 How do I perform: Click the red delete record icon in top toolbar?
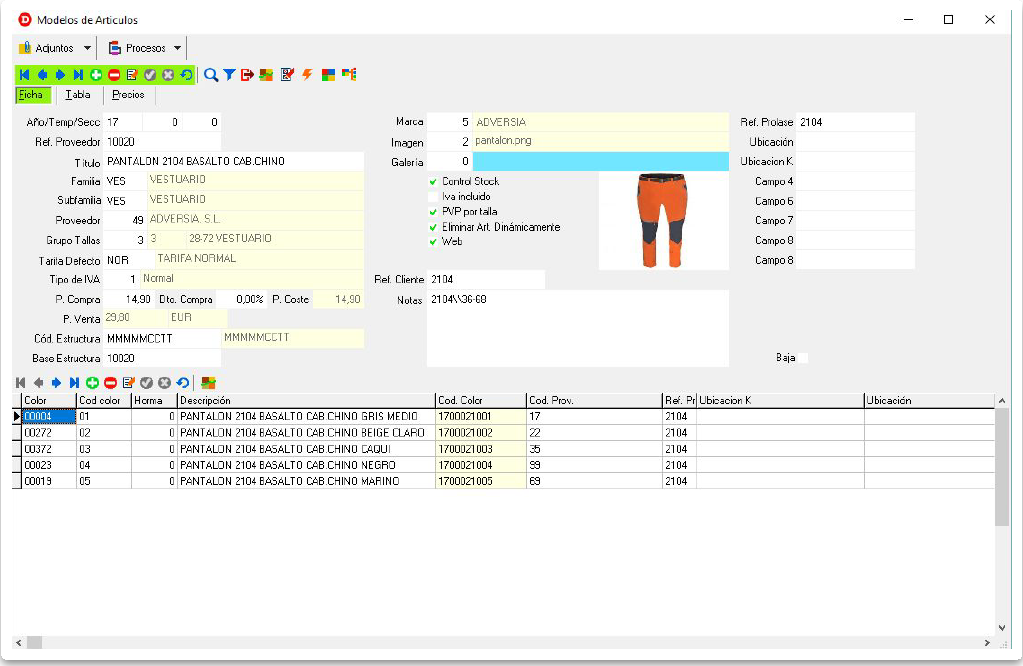tap(114, 75)
